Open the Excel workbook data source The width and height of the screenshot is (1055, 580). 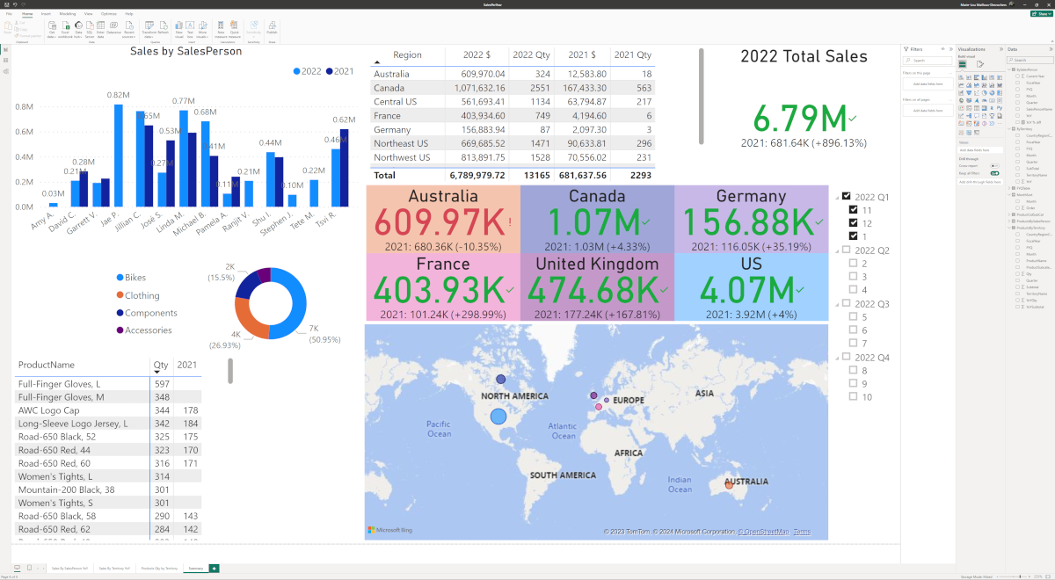pos(65,30)
